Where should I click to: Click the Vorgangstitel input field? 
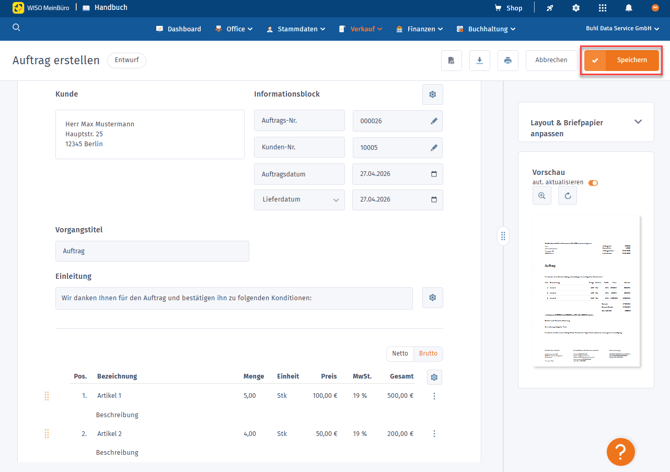(x=152, y=251)
